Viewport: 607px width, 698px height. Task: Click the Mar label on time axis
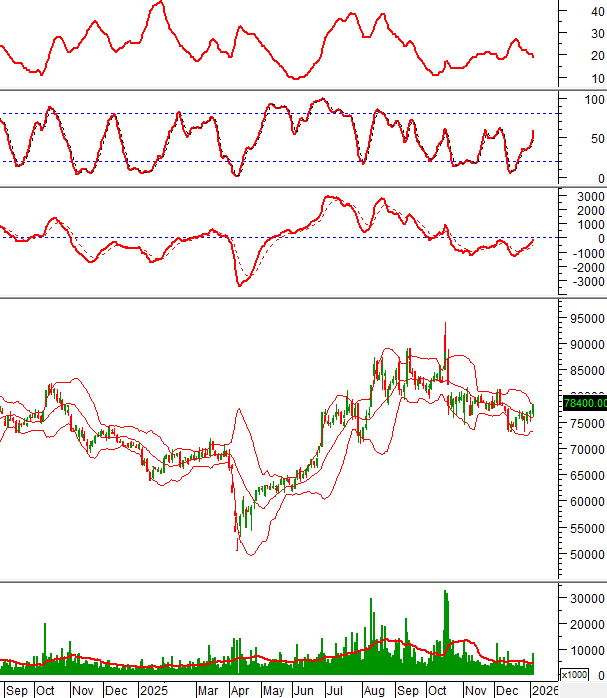point(208,690)
